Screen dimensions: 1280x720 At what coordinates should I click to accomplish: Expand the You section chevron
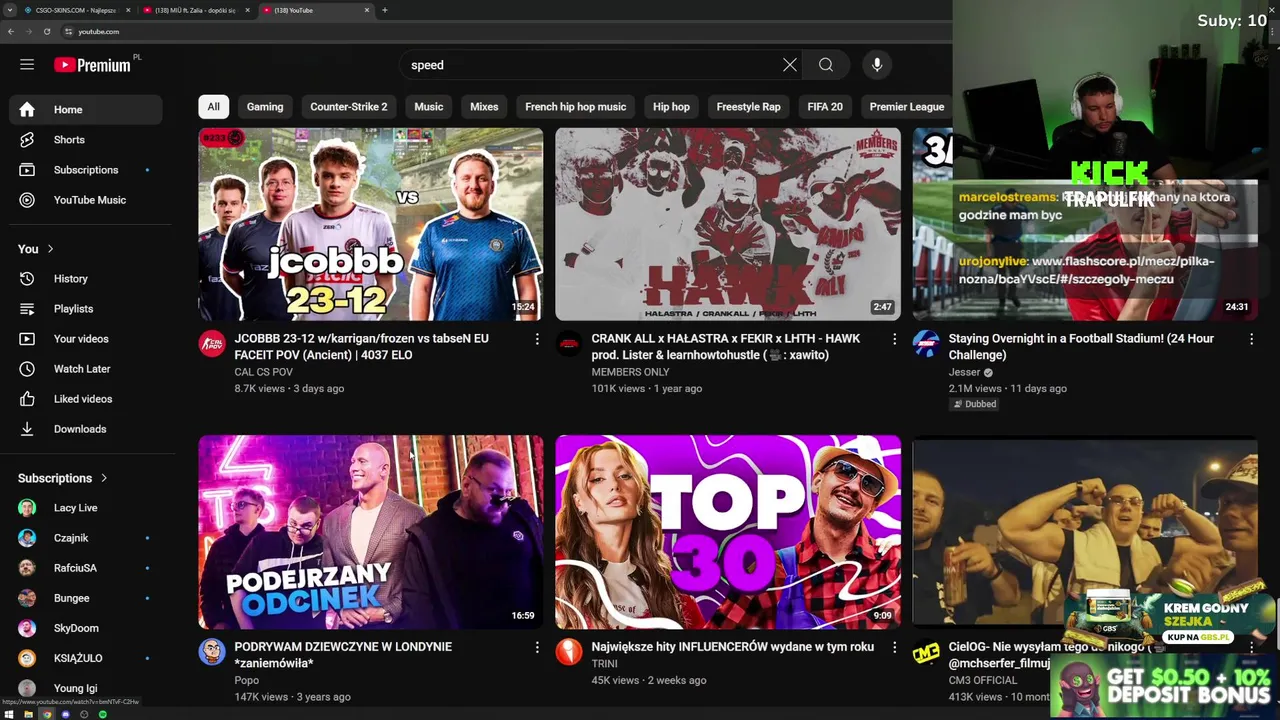(x=50, y=249)
